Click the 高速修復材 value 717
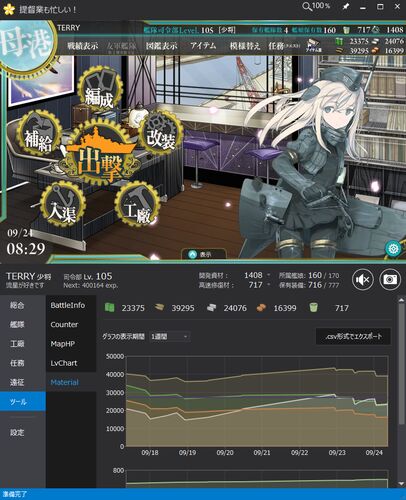 point(255,285)
